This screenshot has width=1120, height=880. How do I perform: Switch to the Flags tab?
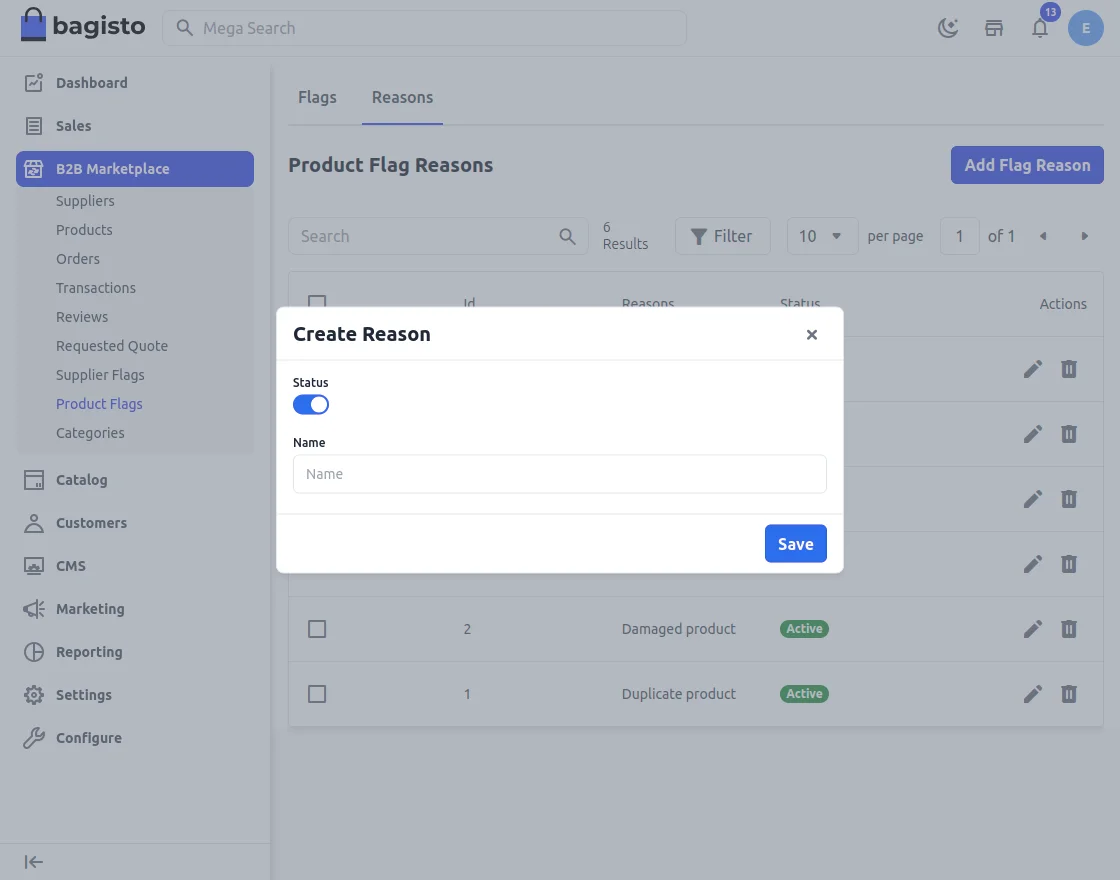(317, 97)
